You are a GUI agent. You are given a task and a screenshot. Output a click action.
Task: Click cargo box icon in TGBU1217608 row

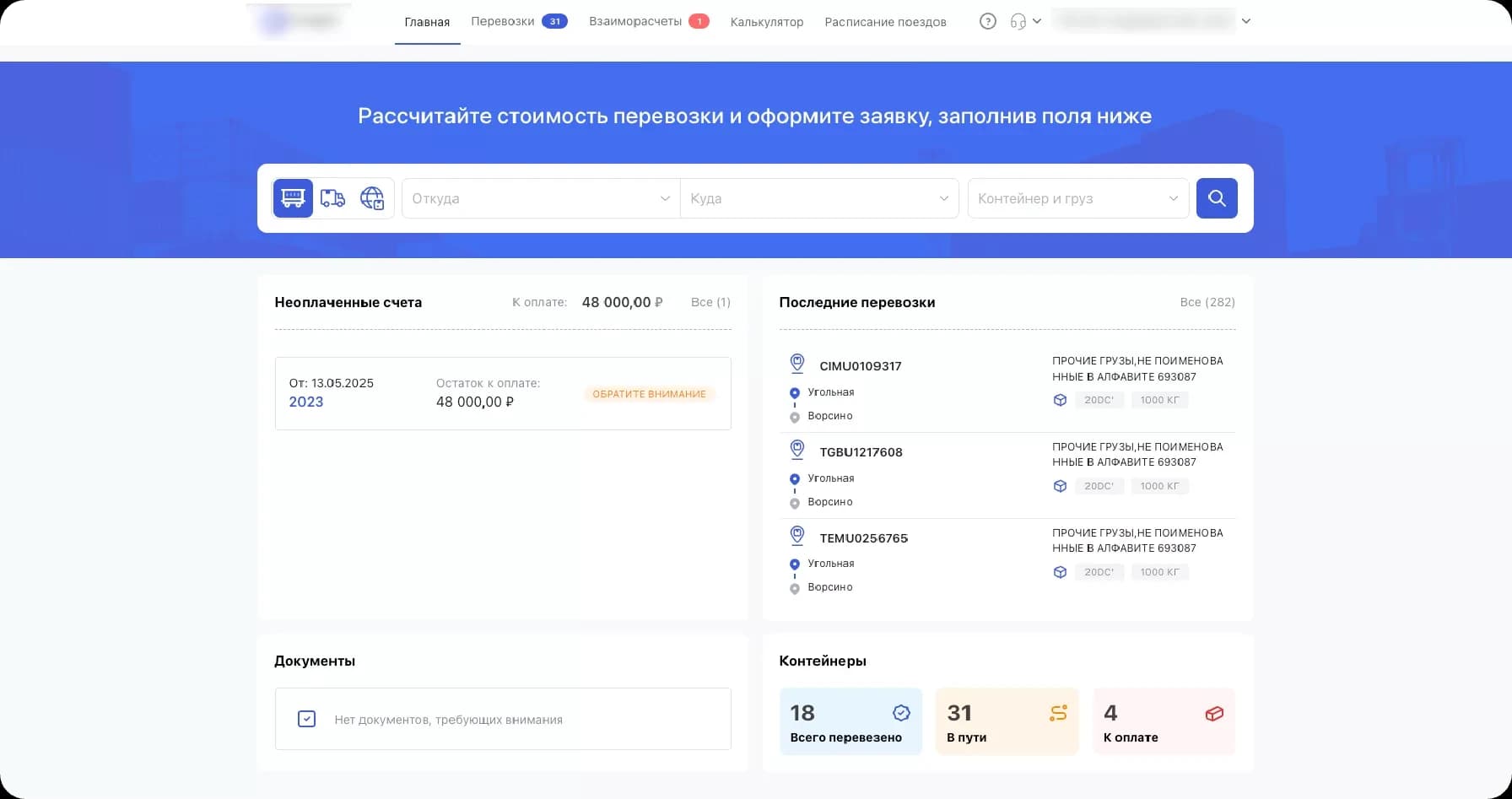coord(1061,486)
